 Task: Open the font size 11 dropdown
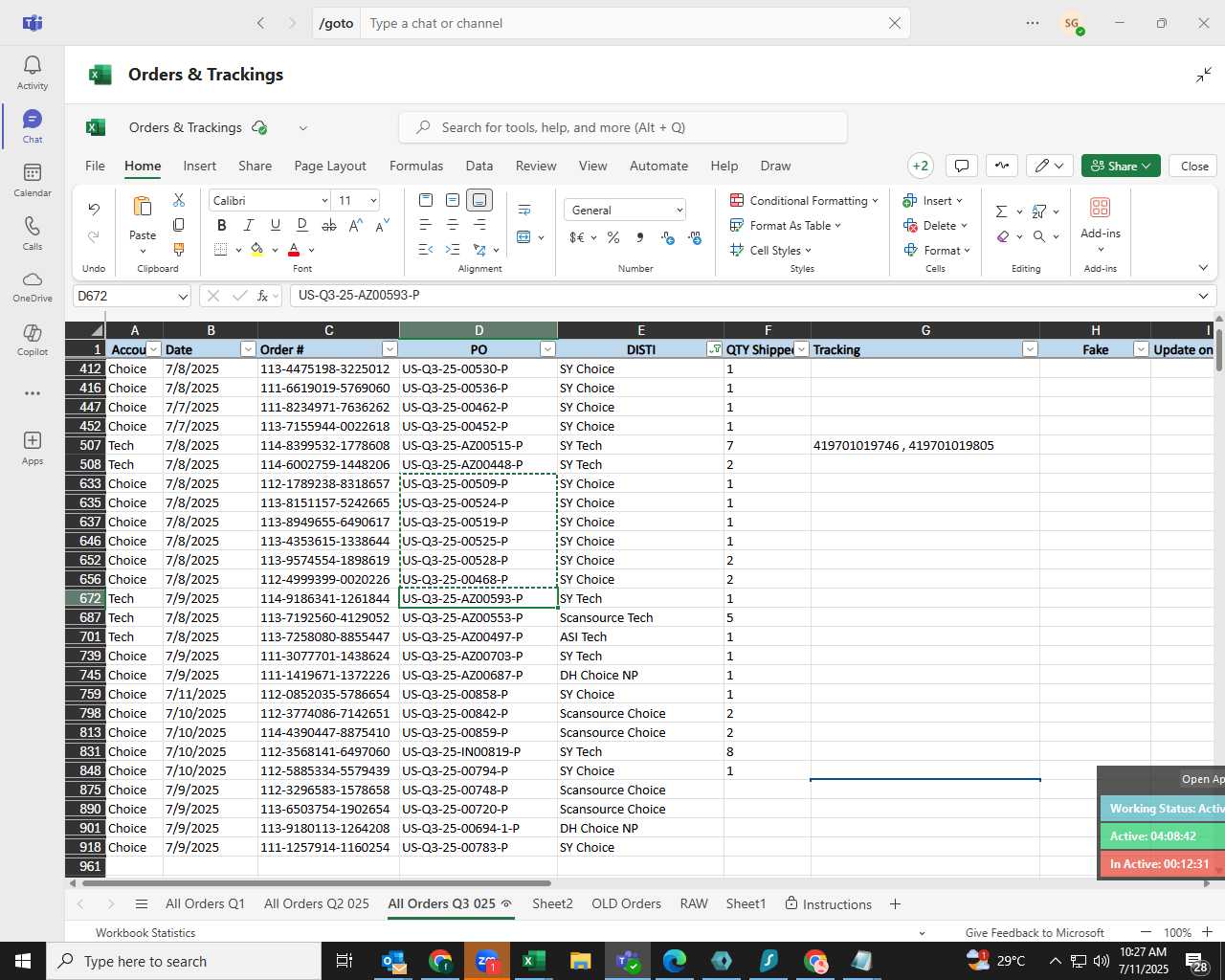point(373,200)
